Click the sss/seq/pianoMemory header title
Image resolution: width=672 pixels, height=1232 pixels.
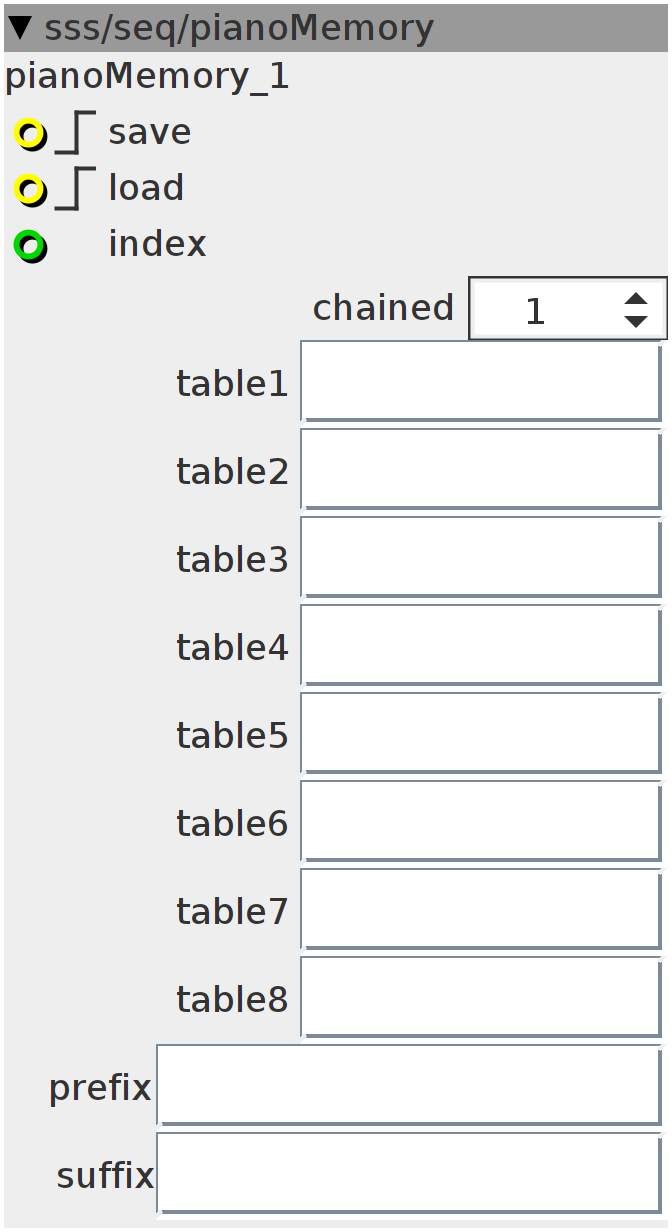(x=239, y=28)
